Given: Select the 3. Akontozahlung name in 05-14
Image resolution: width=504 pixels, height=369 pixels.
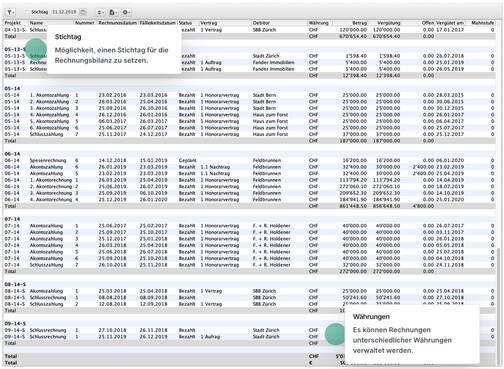Looking at the screenshot, I should pyautogui.click(x=49, y=108).
